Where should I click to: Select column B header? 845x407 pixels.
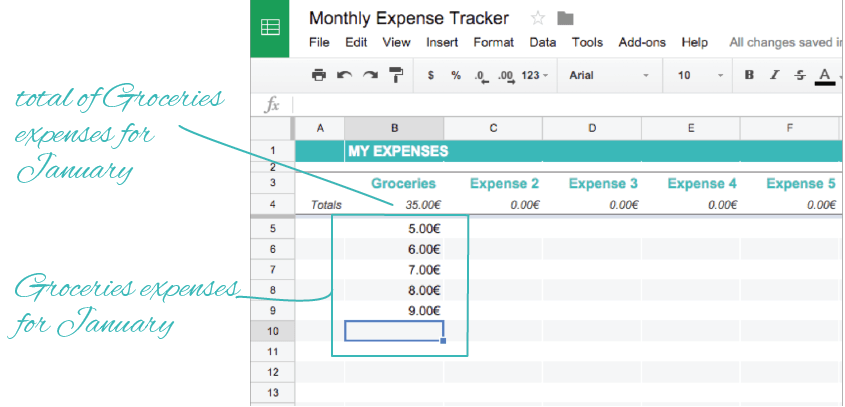394,128
